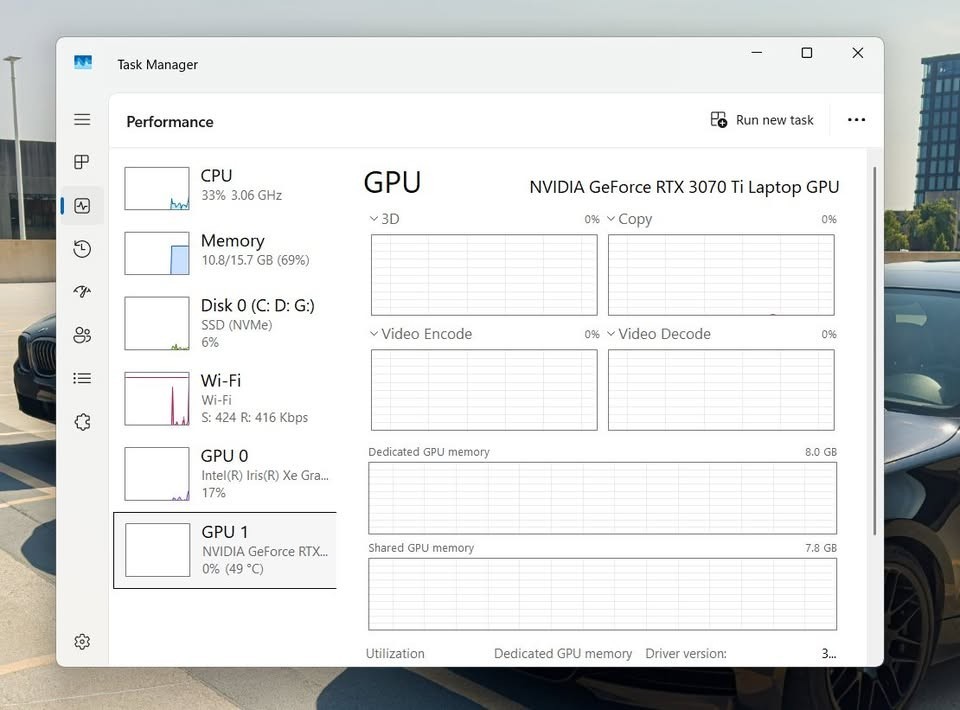960x710 pixels.
Task: Expand the Copy graph engine dropdown
Action: click(629, 219)
